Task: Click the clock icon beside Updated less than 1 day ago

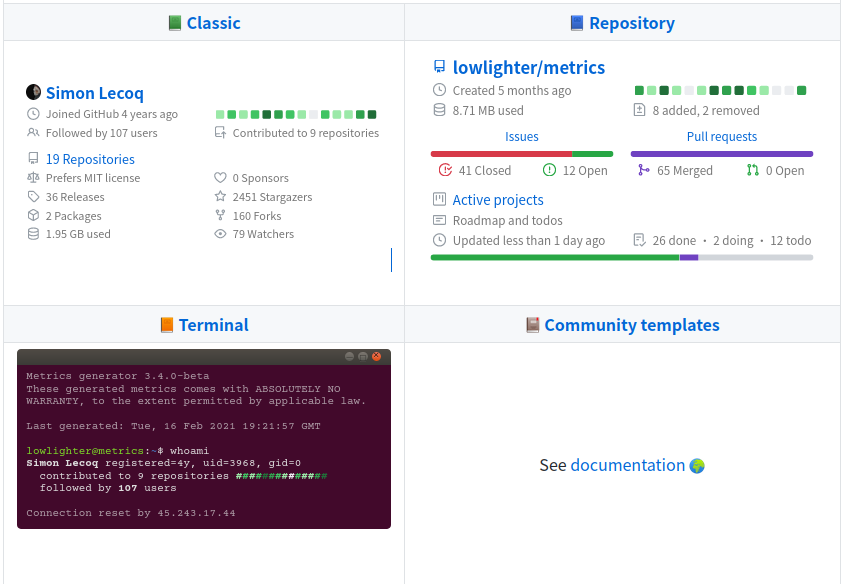Action: [x=439, y=240]
